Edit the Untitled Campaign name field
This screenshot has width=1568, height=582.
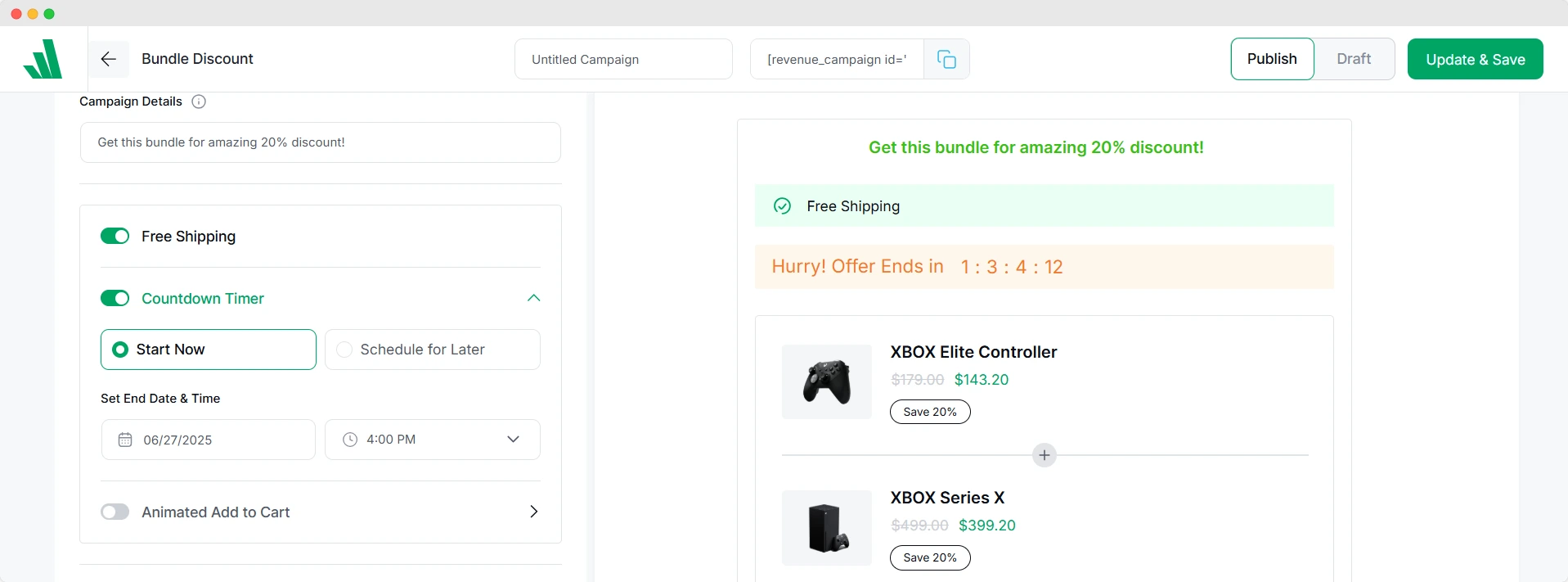623,59
